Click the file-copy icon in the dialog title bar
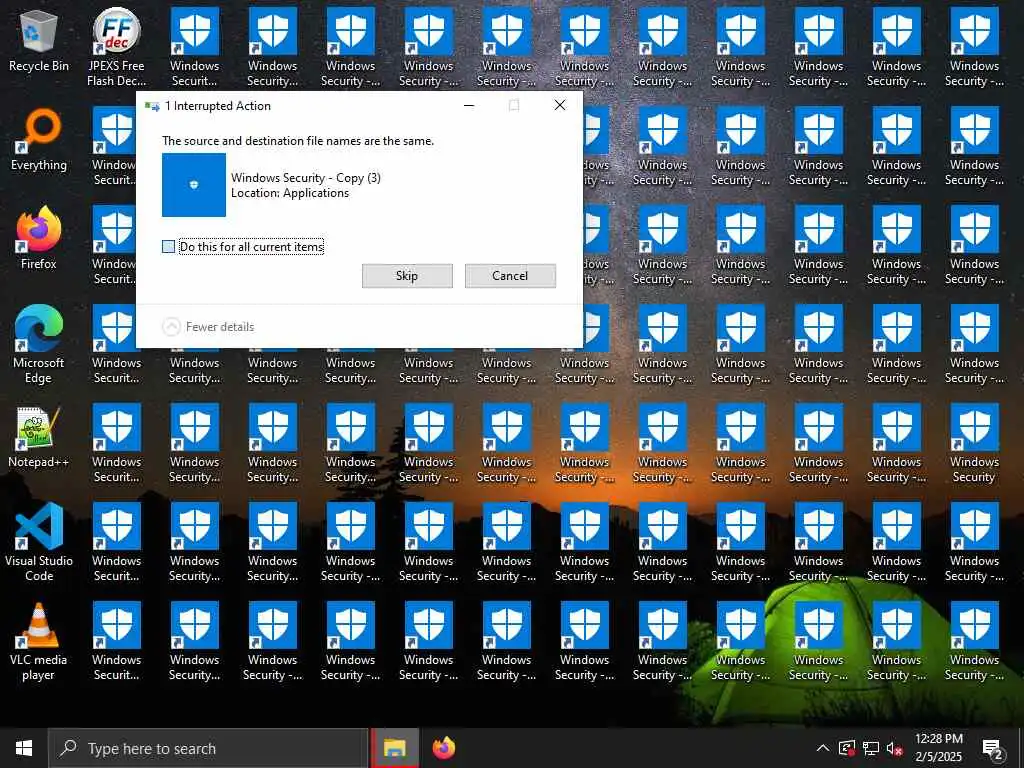The width and height of the screenshot is (1024, 768). tap(152, 106)
